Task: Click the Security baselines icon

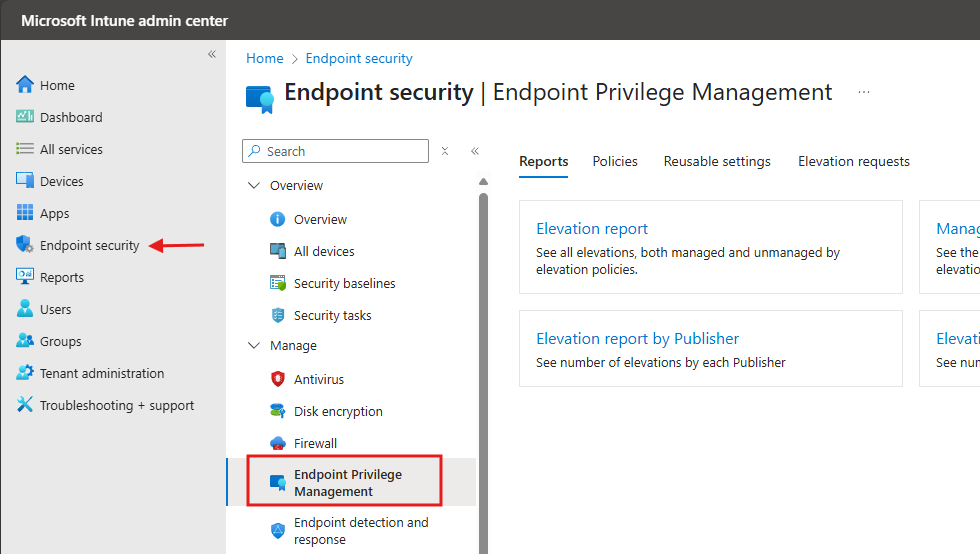Action: [x=278, y=283]
